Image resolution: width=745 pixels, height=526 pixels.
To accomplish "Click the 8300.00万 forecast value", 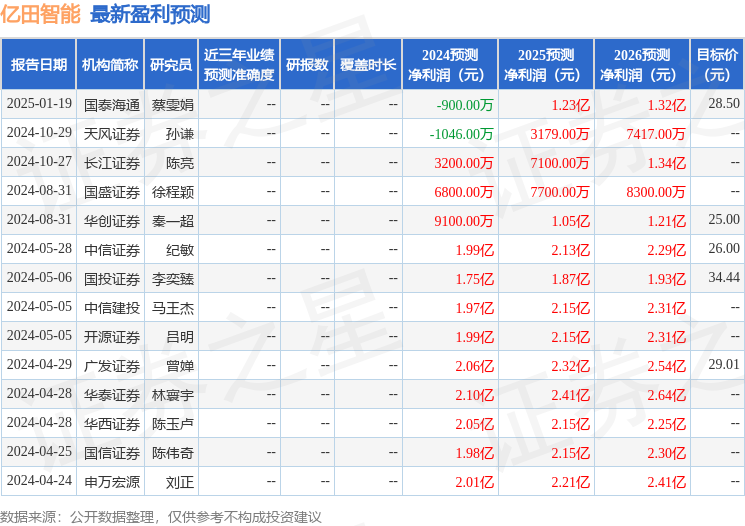I will pos(656,192).
